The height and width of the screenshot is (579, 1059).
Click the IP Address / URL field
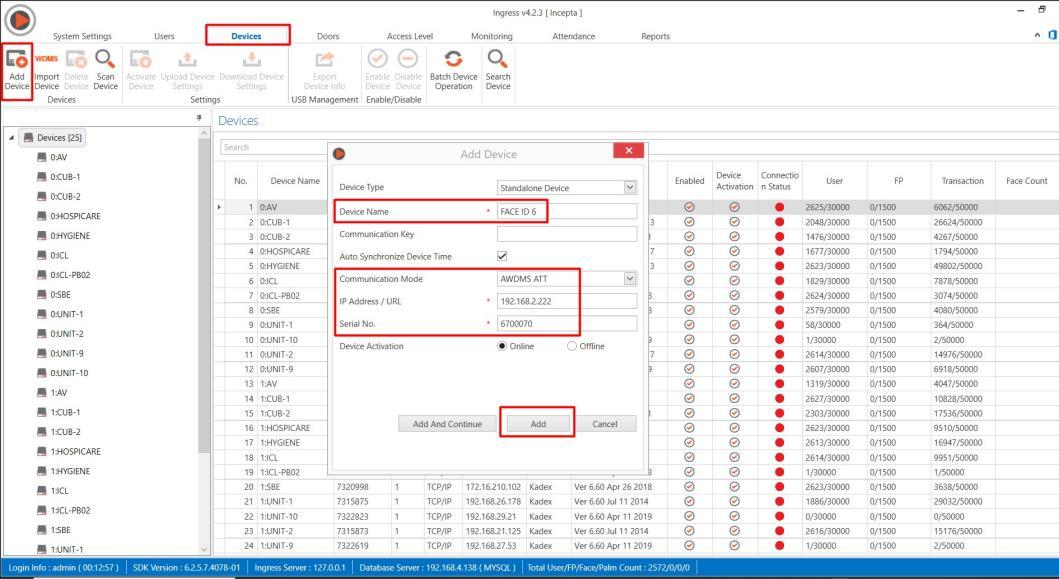click(567, 301)
